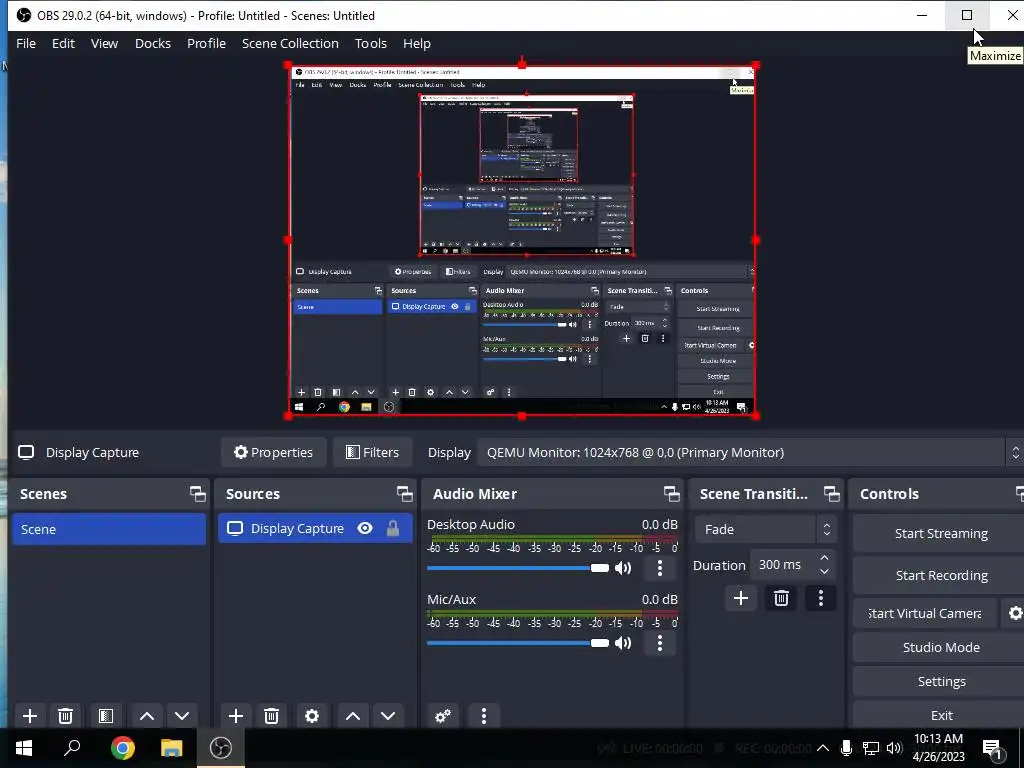Open the notifications action center
The height and width of the screenshot is (768, 1024).
coord(991,748)
